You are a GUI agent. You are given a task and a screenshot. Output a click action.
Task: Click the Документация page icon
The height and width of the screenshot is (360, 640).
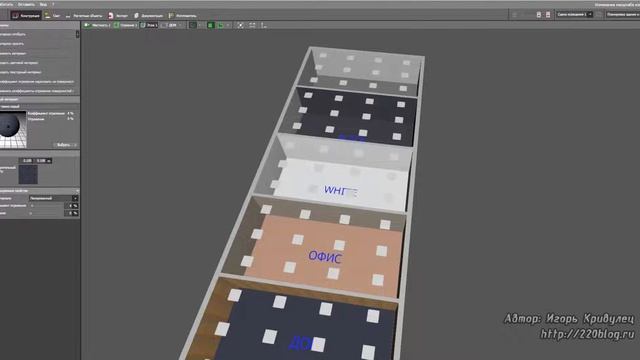coord(136,16)
